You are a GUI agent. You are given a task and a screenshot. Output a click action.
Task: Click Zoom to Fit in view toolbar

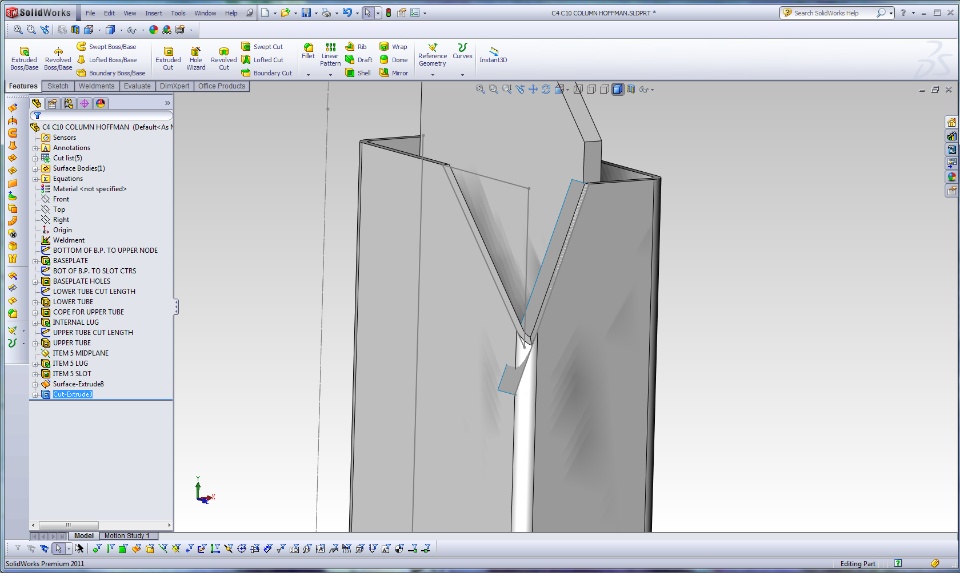click(480, 89)
